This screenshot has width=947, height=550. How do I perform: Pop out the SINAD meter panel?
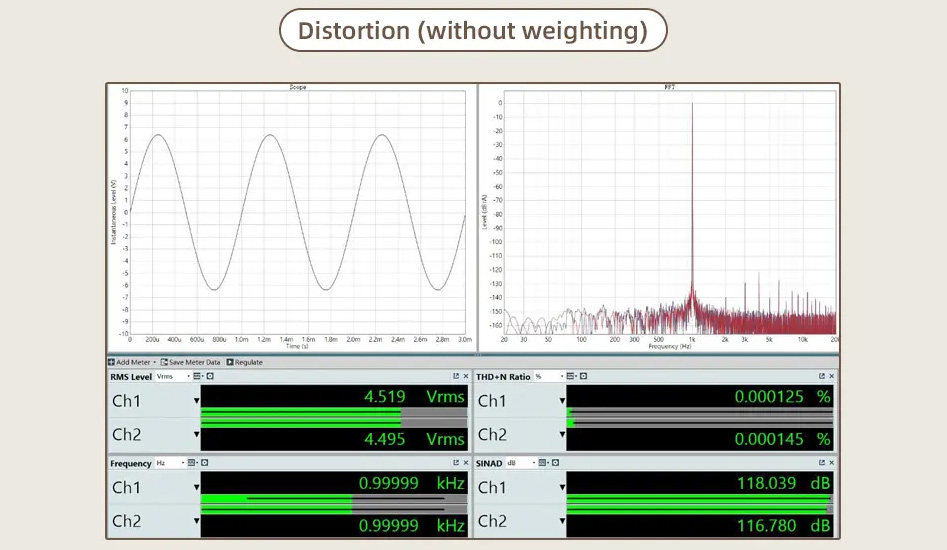[821, 463]
